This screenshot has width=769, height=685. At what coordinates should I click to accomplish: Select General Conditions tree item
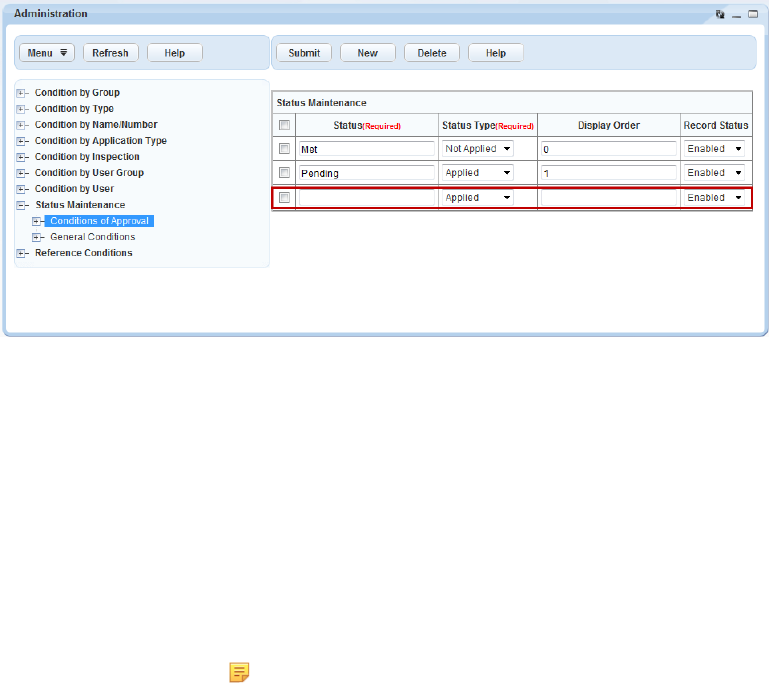(93, 237)
